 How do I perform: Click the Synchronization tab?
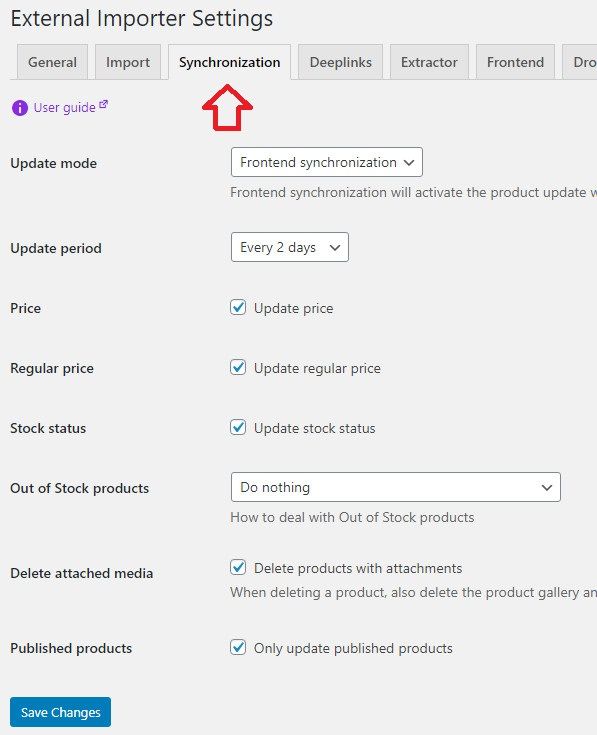(230, 62)
